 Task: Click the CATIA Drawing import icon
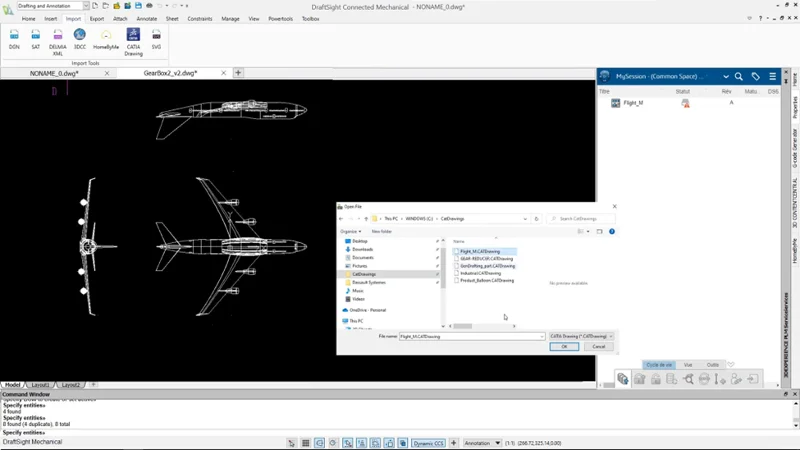tap(133, 39)
